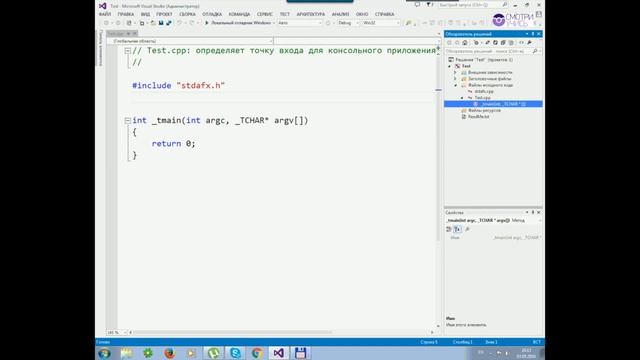Open the АНАЛИЗ menu
This screenshot has width=640, height=360.
click(340, 14)
